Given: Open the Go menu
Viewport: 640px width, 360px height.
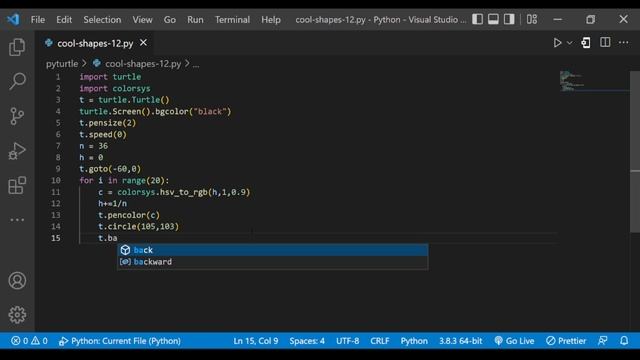Looking at the screenshot, I should [169, 20].
